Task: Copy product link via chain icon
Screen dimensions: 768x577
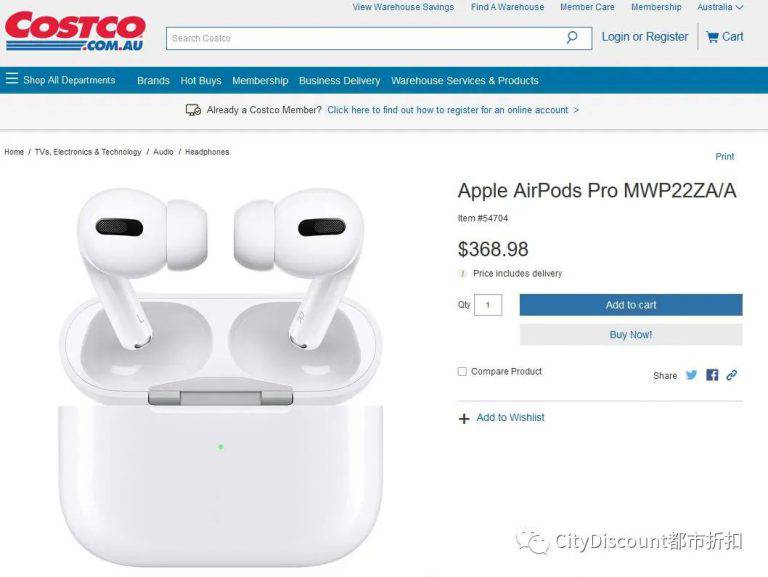Action: (x=732, y=375)
